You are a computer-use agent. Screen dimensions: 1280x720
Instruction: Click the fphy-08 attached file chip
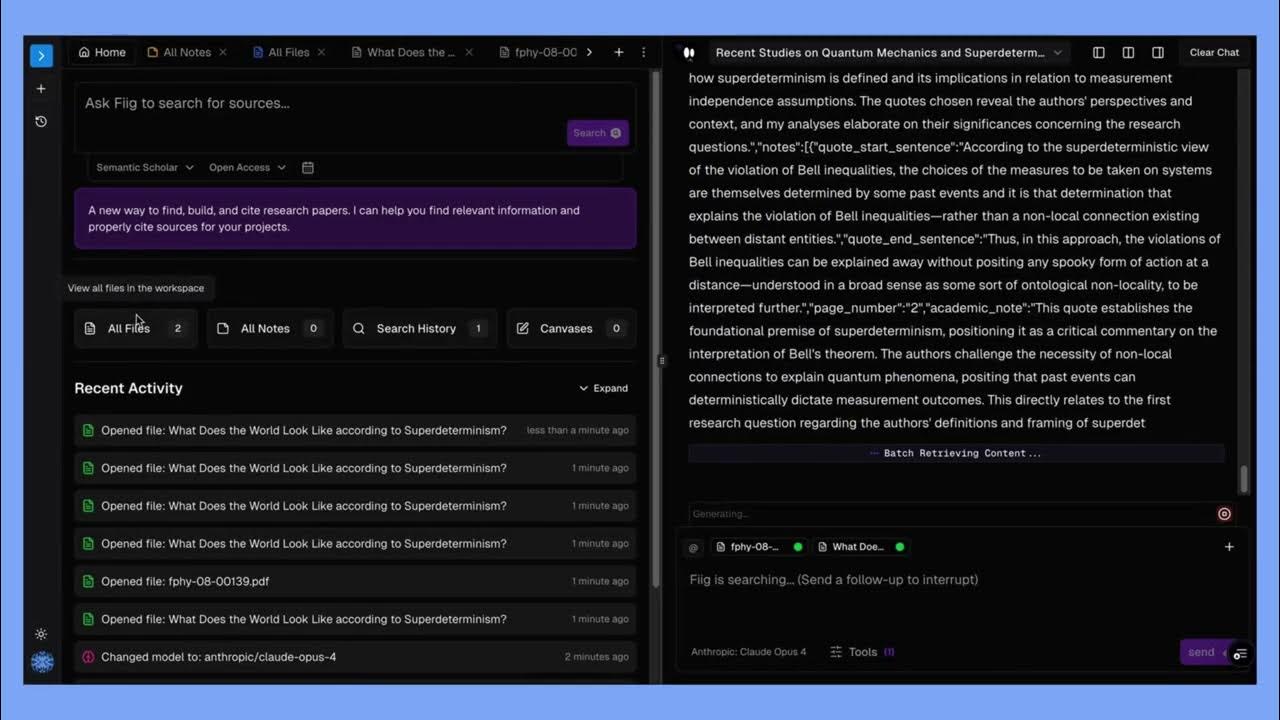coord(760,547)
